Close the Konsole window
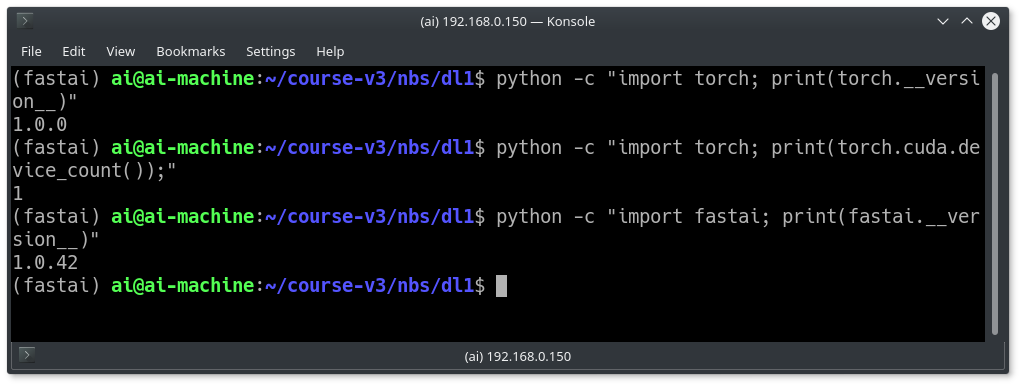The width and height of the screenshot is (1022, 387). click(x=991, y=22)
